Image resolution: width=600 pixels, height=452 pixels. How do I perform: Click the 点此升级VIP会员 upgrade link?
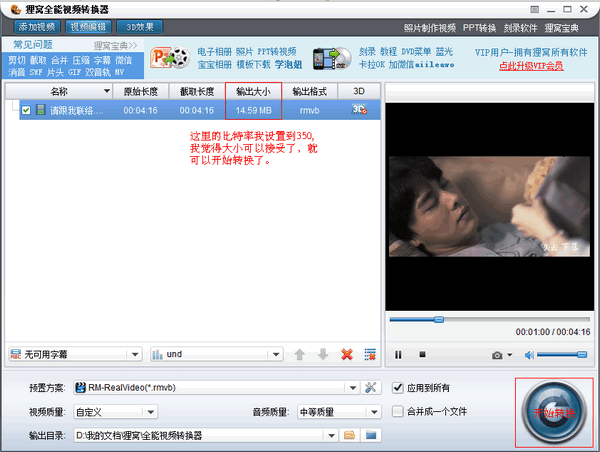pyautogui.click(x=531, y=66)
